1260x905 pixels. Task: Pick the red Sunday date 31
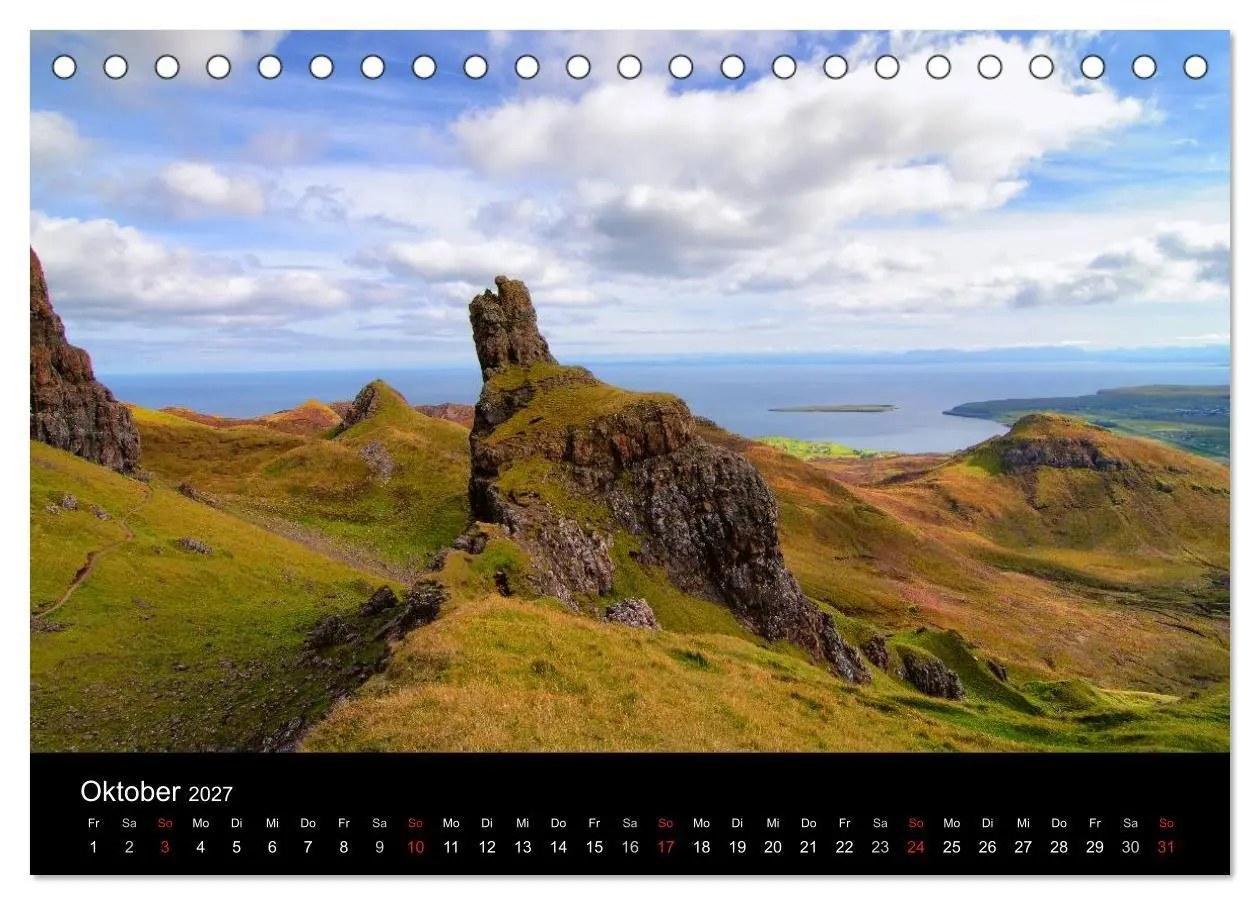pos(1166,847)
